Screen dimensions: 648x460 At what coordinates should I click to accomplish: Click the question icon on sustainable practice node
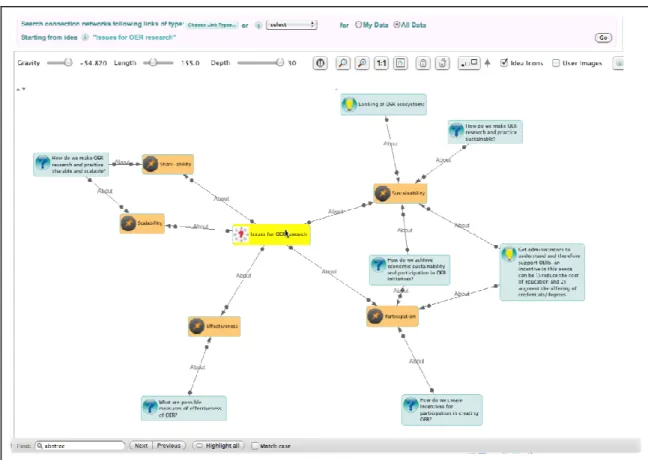(x=456, y=131)
